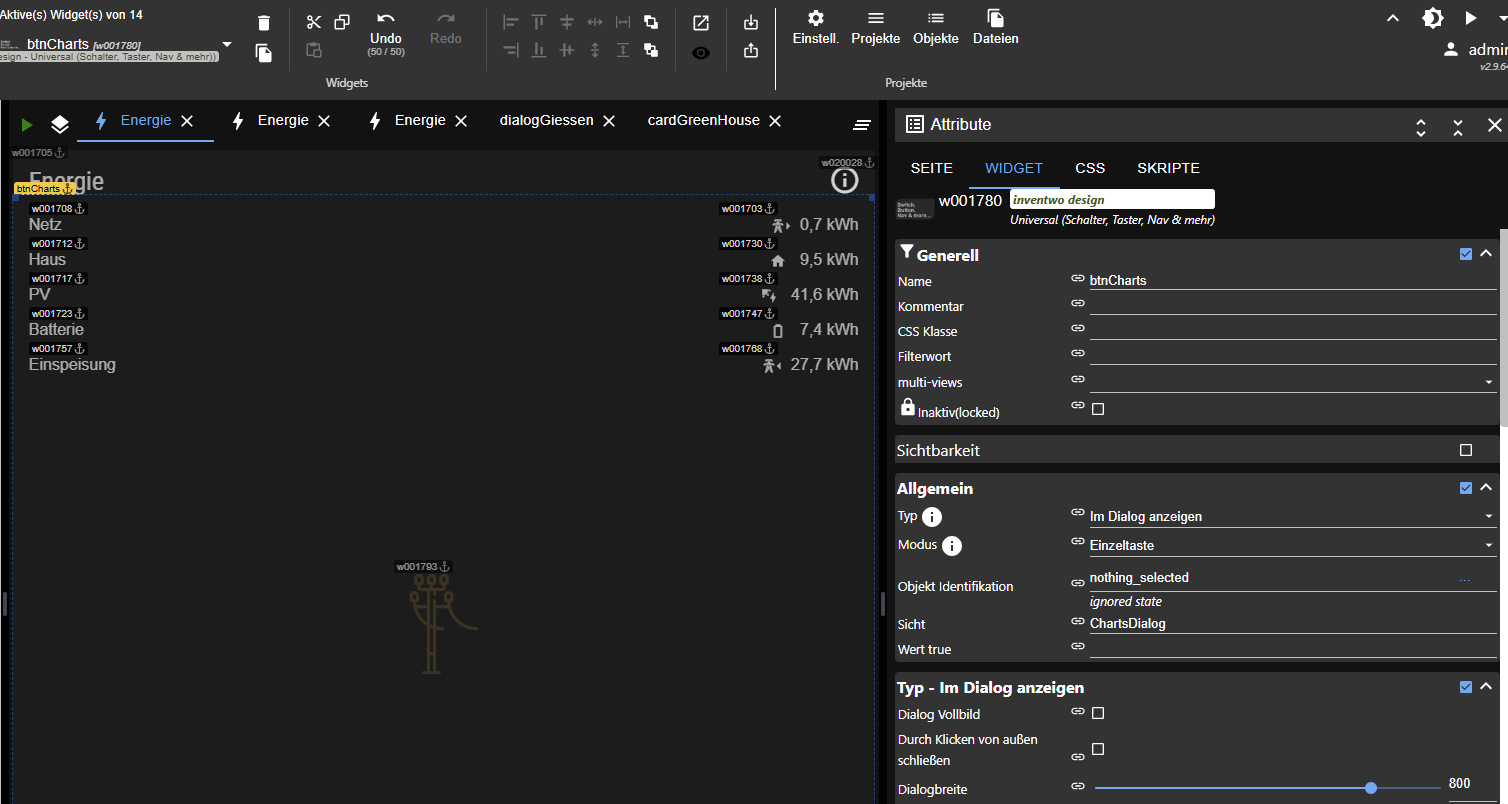Enable the Inaktiv(locked) checkbox
Image resolution: width=1508 pixels, height=804 pixels.
coord(1098,409)
